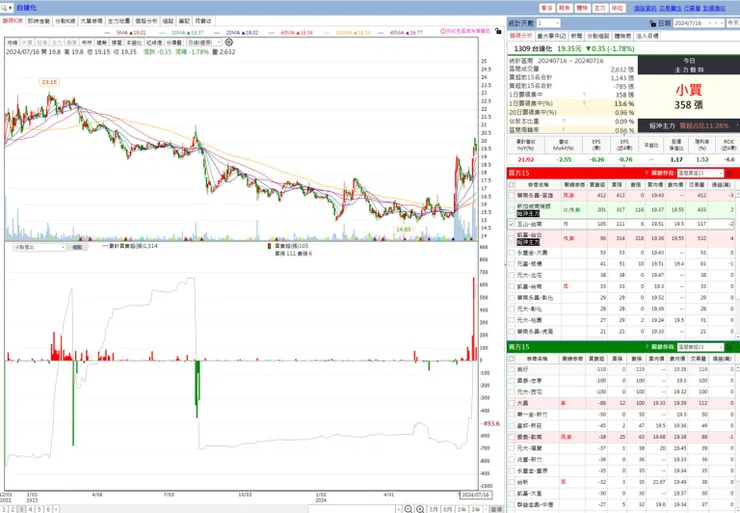Tick the 大昌 seller row checkbox

(512, 404)
